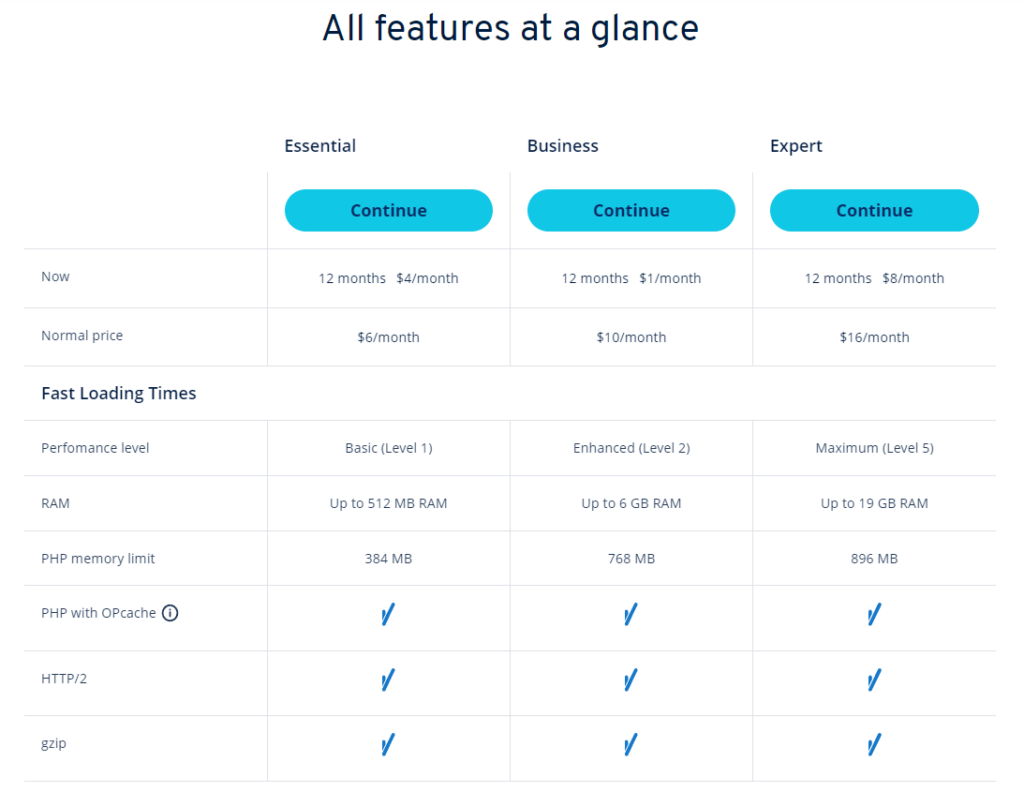Click the Essential plan gzip checkmark
The height and width of the screenshot is (792, 1024).
(x=388, y=744)
